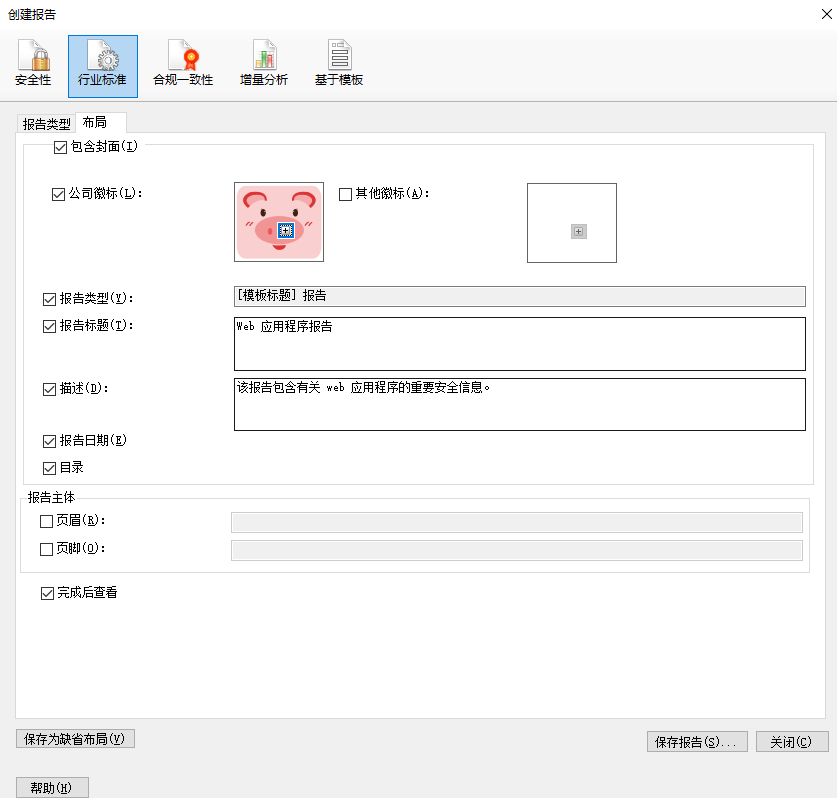Image resolution: width=837 pixels, height=798 pixels.
Task: Toggle the 报告类型 checkbox
Action: 49,299
